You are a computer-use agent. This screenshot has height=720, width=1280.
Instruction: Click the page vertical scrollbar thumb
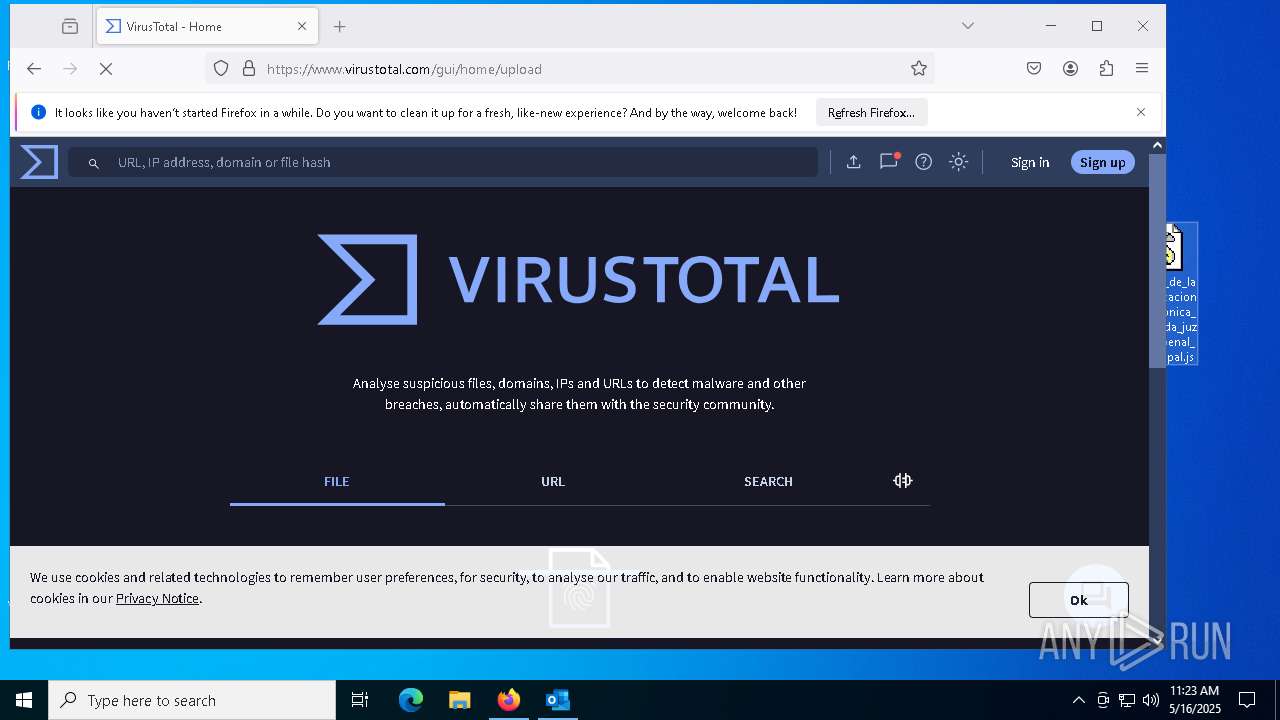coord(1157,260)
